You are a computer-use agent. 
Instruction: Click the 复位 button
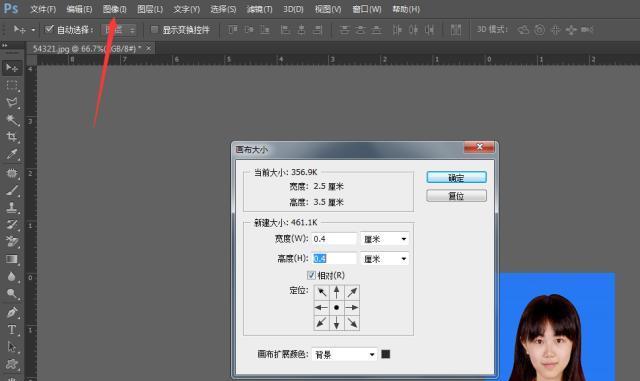pyautogui.click(x=456, y=196)
